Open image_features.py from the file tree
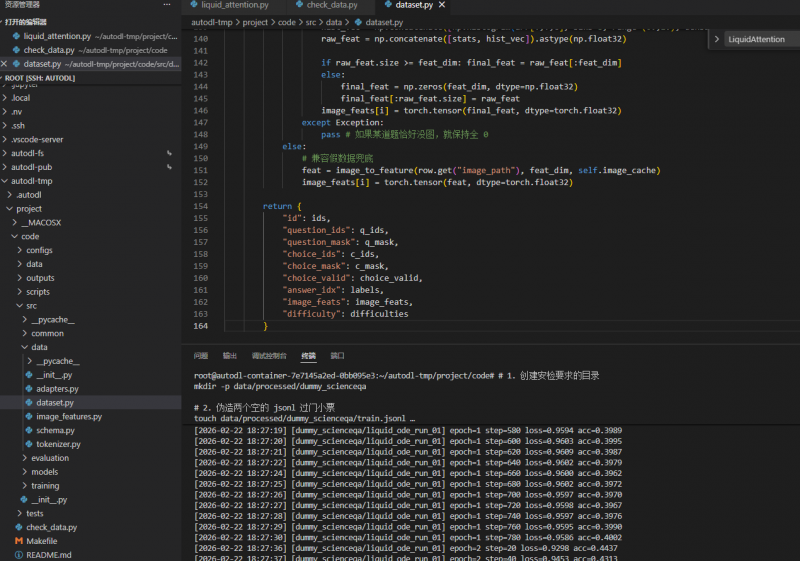This screenshot has height=561, width=800. coord(68,416)
